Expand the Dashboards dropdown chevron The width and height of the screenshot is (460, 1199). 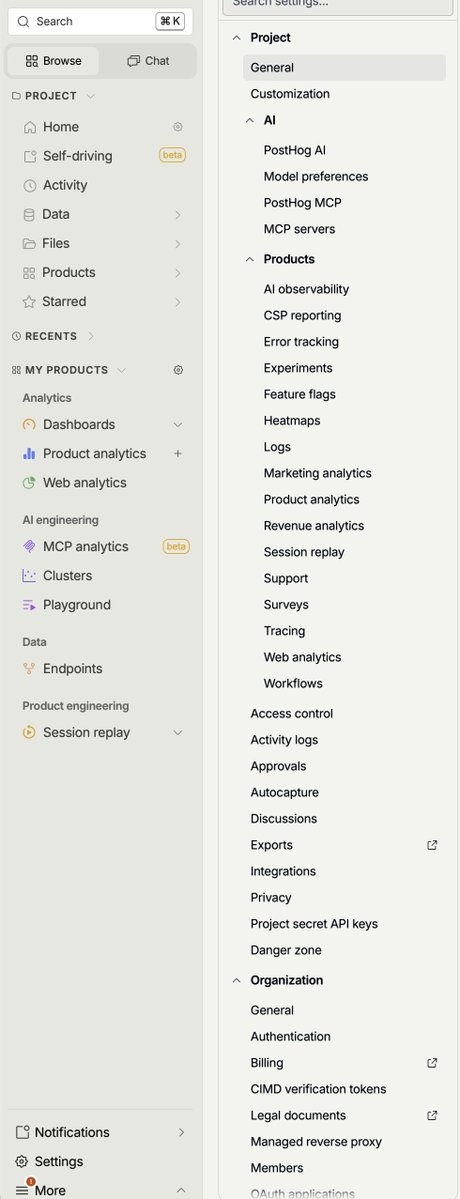178,424
